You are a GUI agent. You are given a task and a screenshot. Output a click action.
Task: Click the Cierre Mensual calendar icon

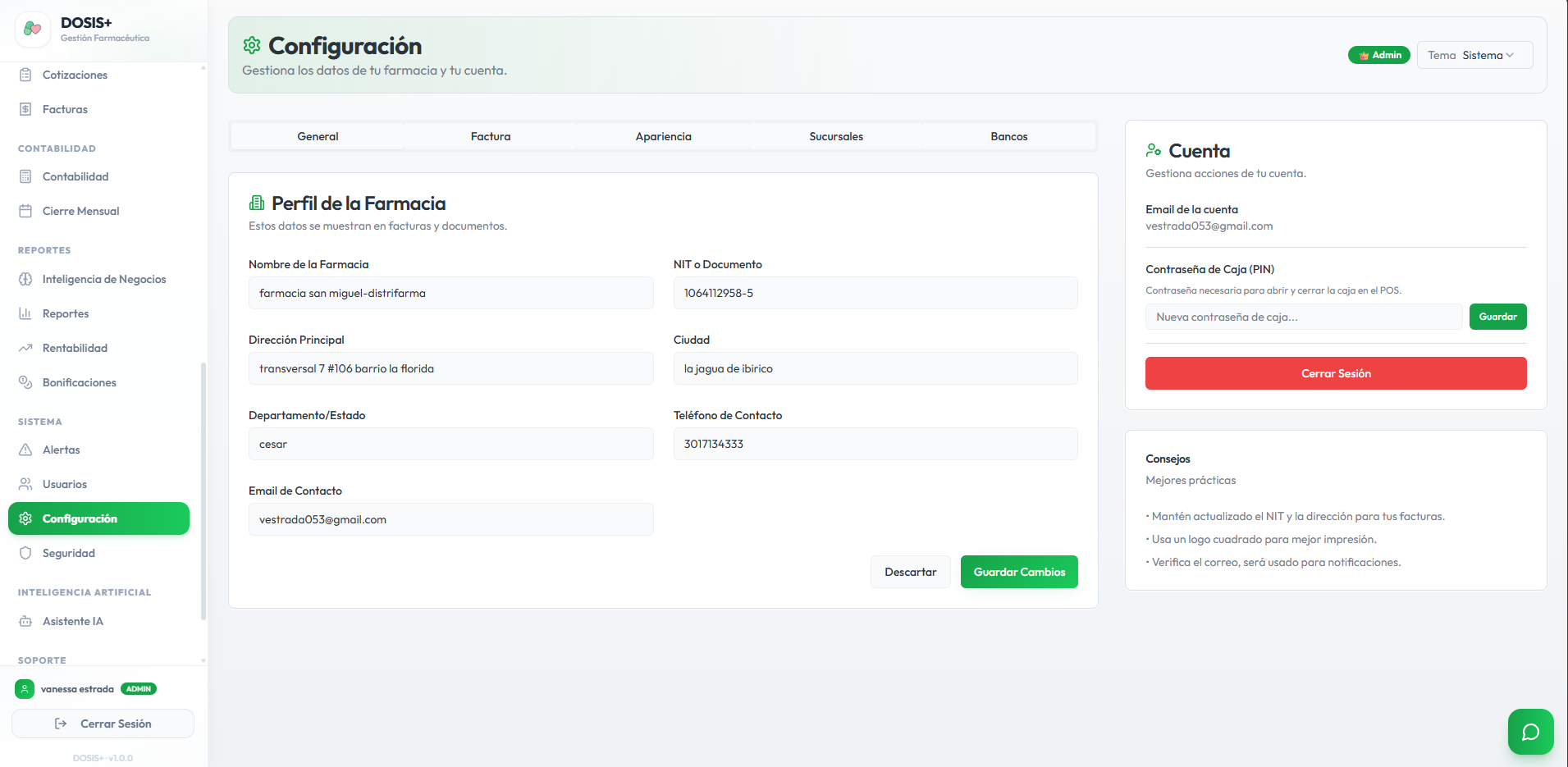point(25,211)
